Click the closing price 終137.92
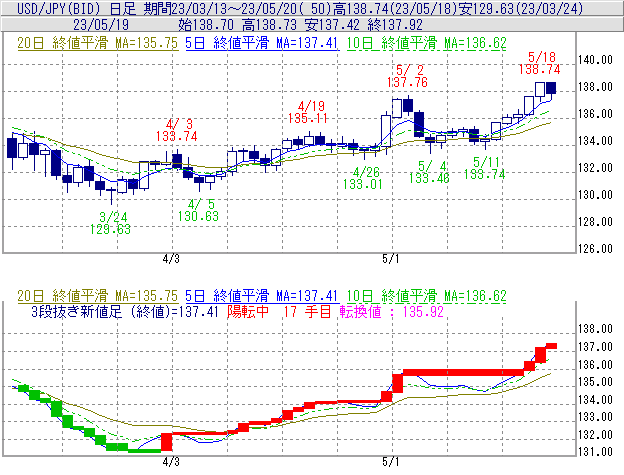This screenshot has height=475, width=624. [x=395, y=25]
